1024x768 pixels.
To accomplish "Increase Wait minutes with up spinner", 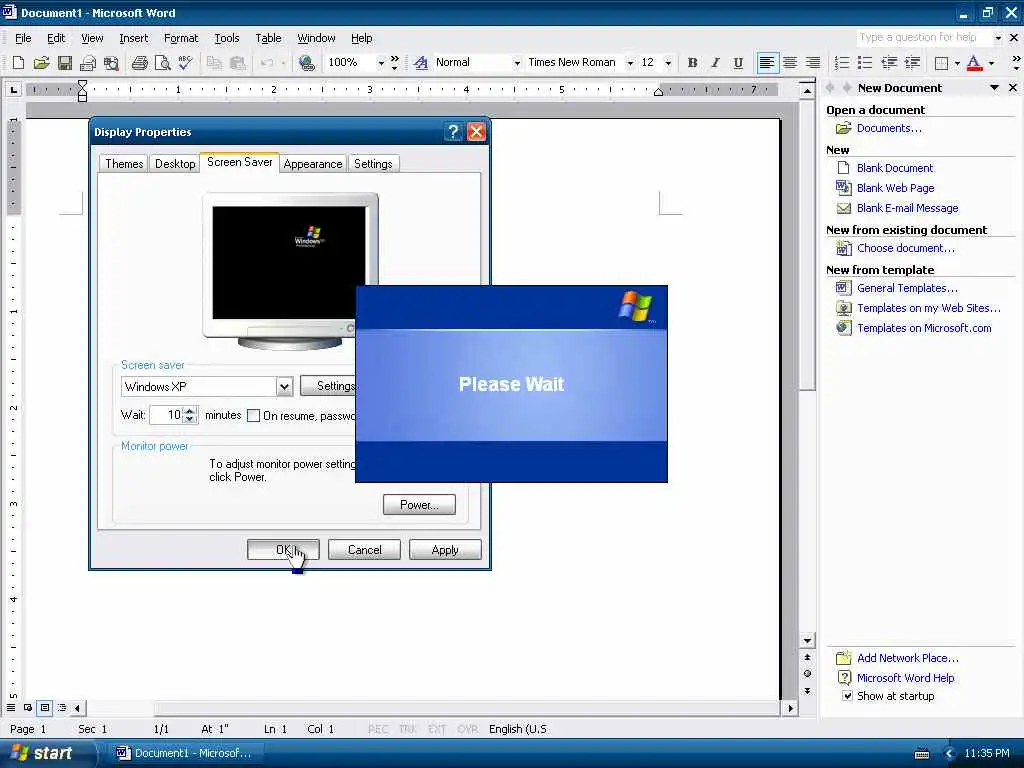I will point(190,411).
